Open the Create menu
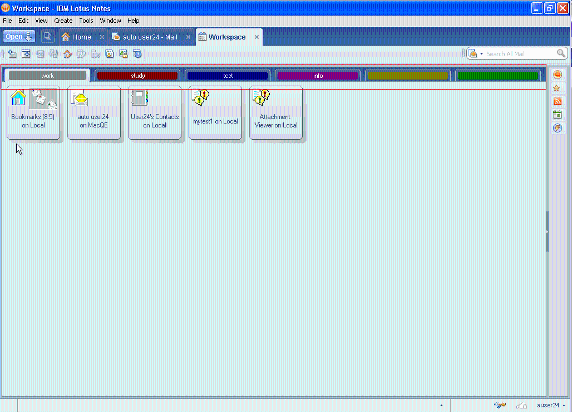This screenshot has height=412, width=572. 63,21
